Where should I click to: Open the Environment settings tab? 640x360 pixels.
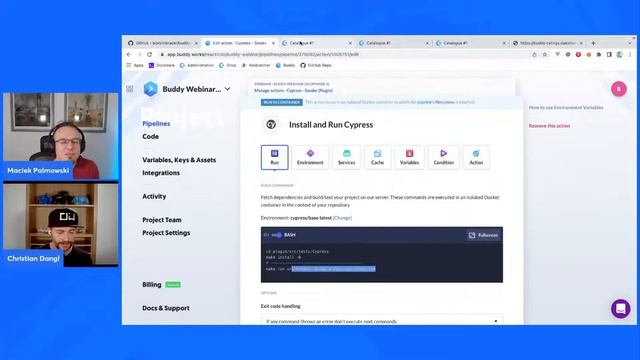(x=310, y=157)
